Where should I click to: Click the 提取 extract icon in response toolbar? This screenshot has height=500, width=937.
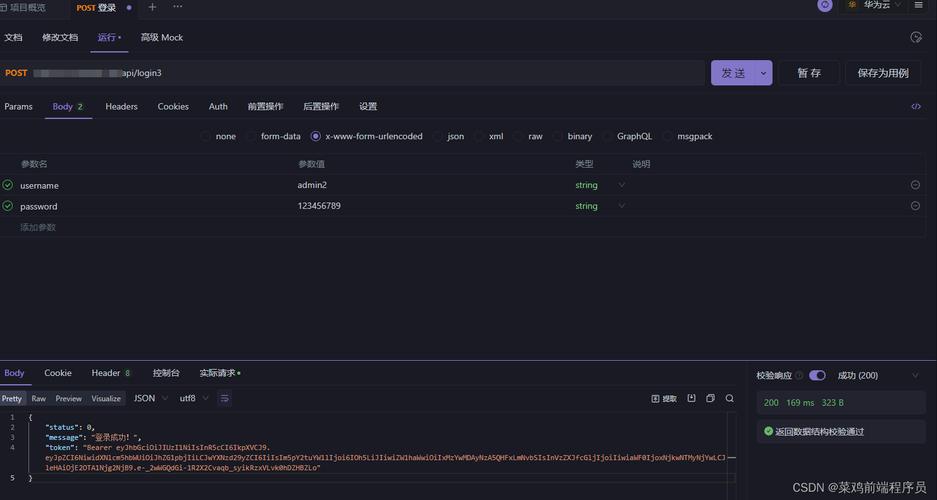pyautogui.click(x=664, y=398)
